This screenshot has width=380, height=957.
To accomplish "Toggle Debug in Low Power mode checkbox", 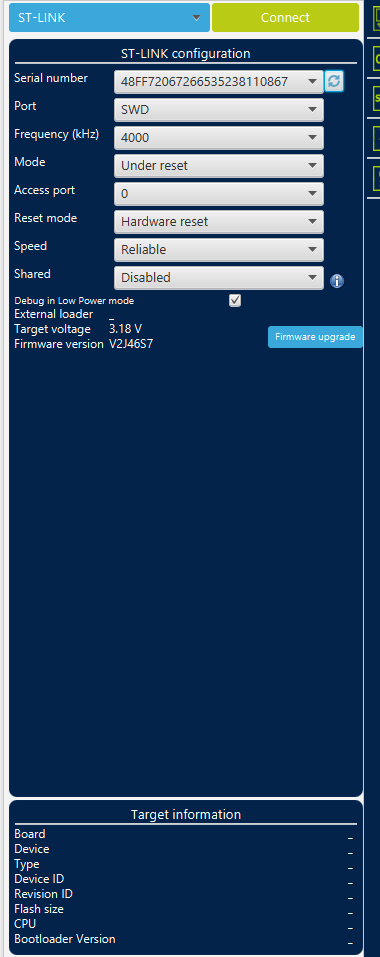I will 235,300.
